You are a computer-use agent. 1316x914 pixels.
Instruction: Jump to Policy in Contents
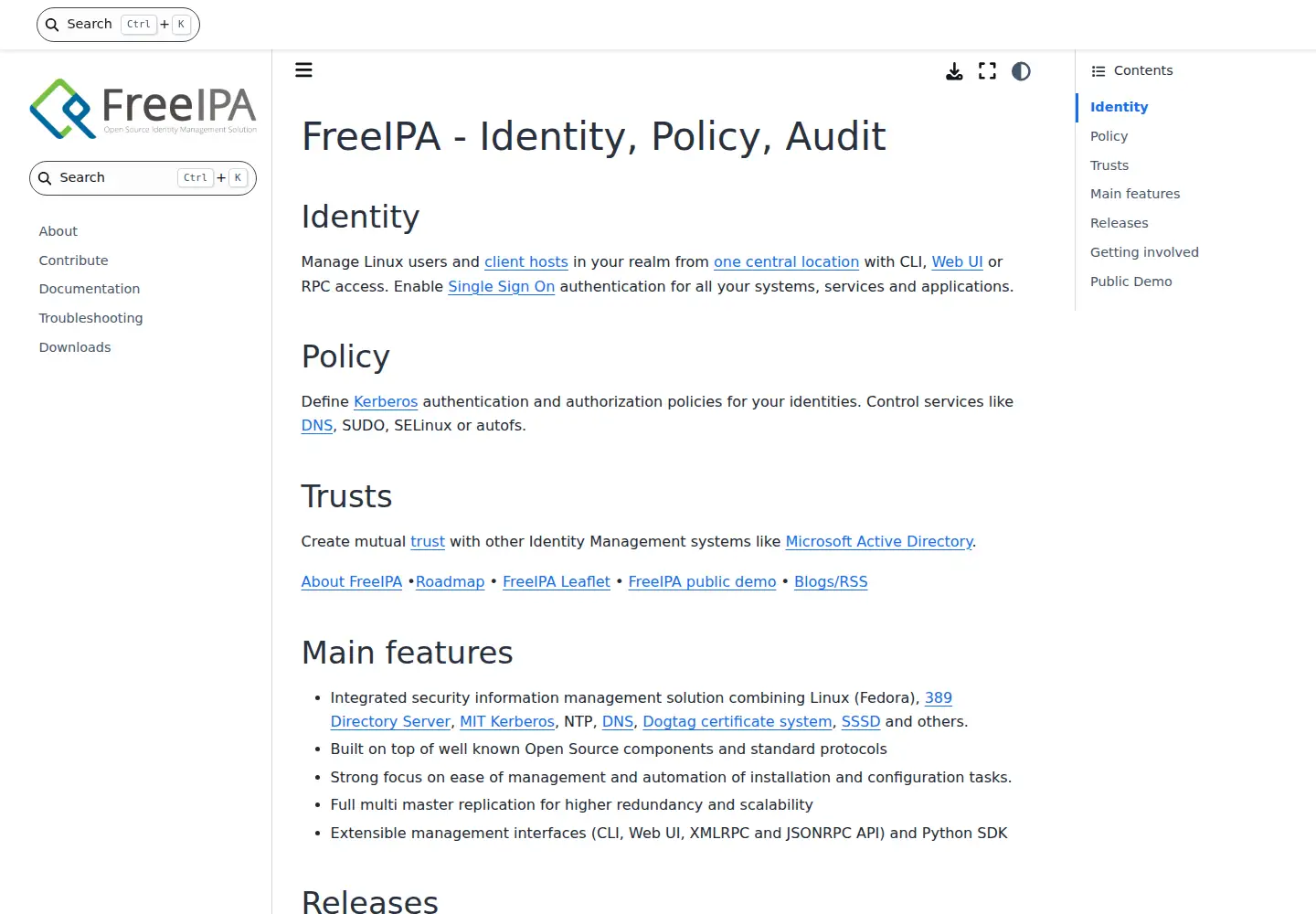1109,136
